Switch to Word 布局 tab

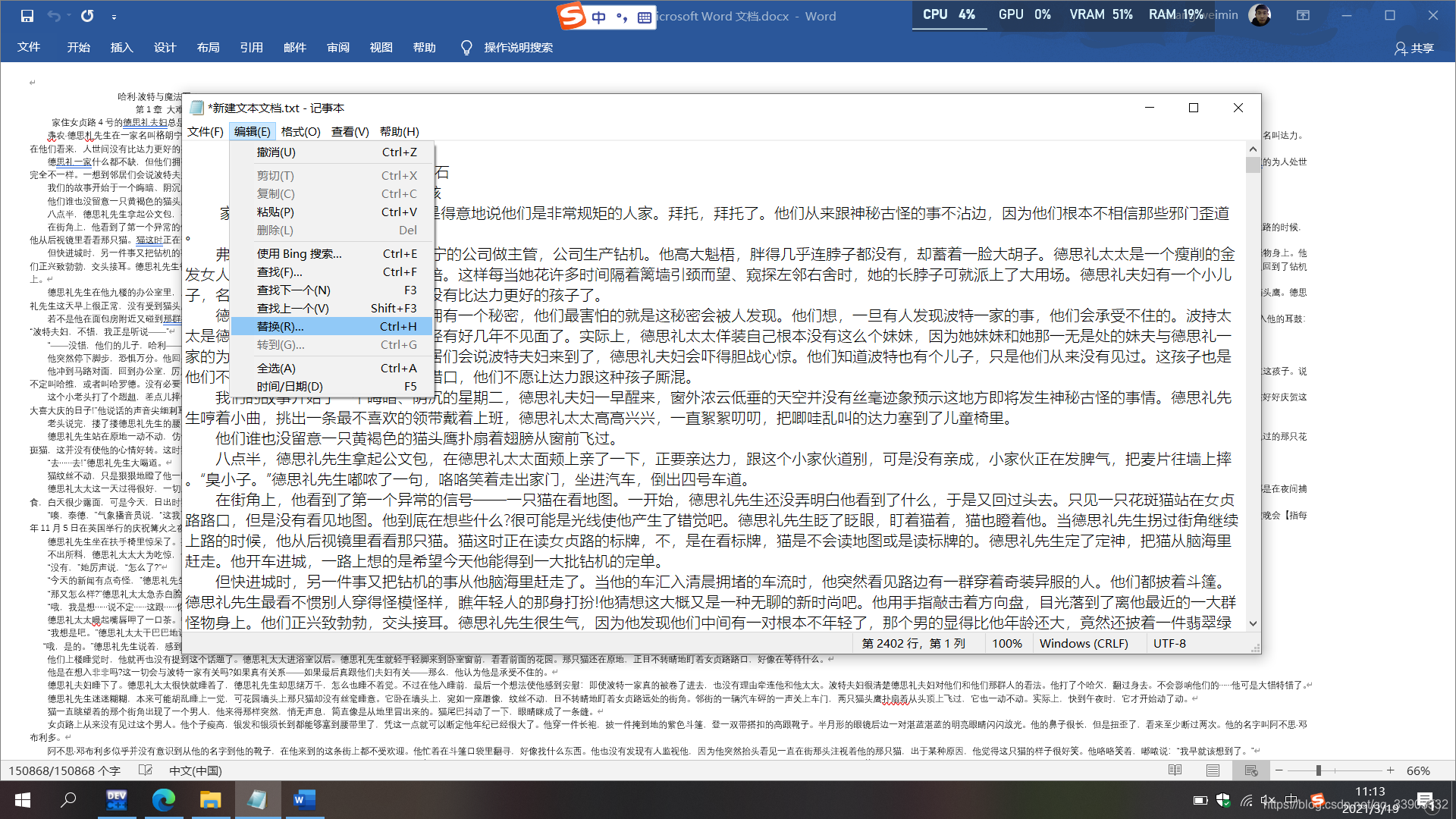tap(208, 47)
